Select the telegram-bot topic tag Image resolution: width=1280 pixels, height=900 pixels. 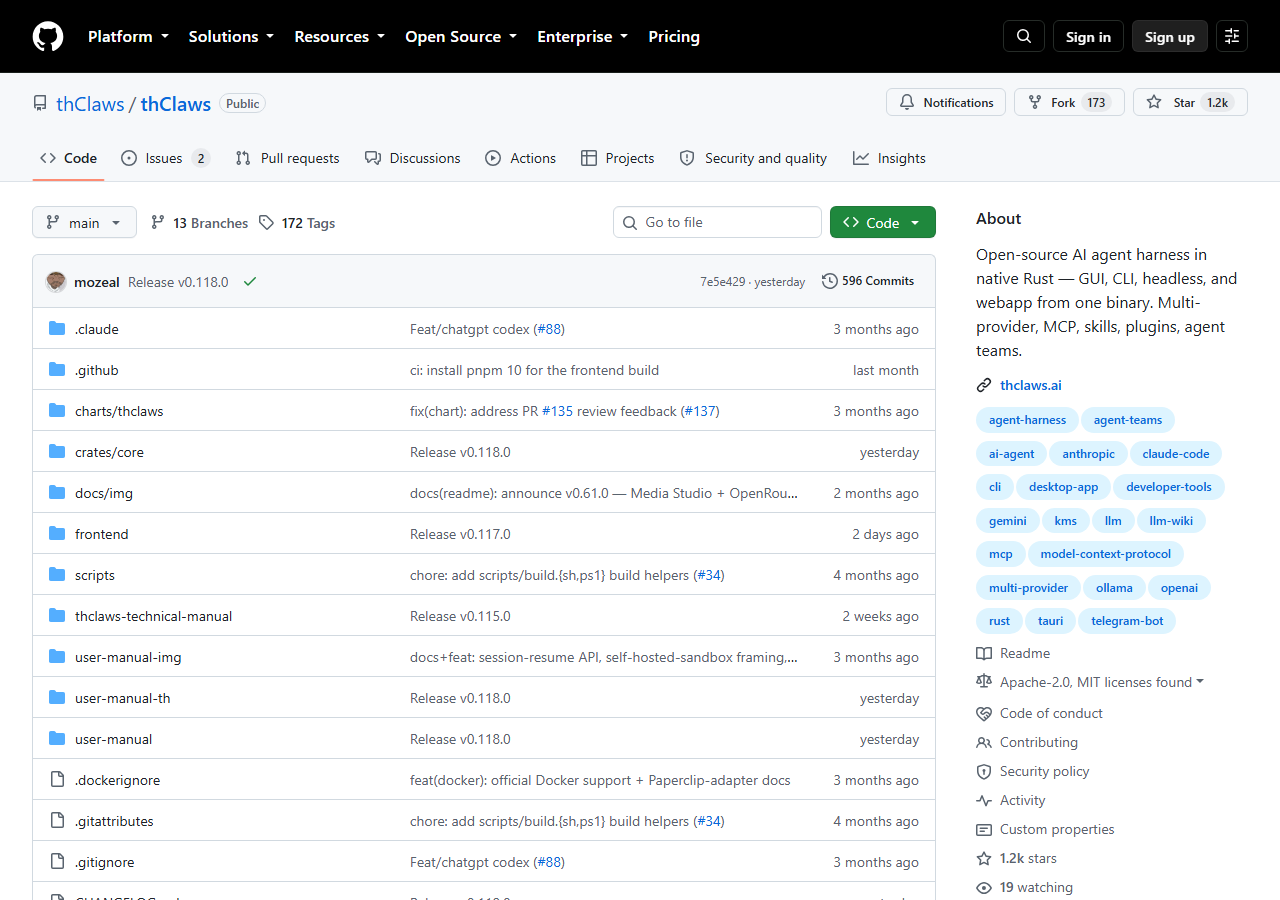coord(1127,621)
